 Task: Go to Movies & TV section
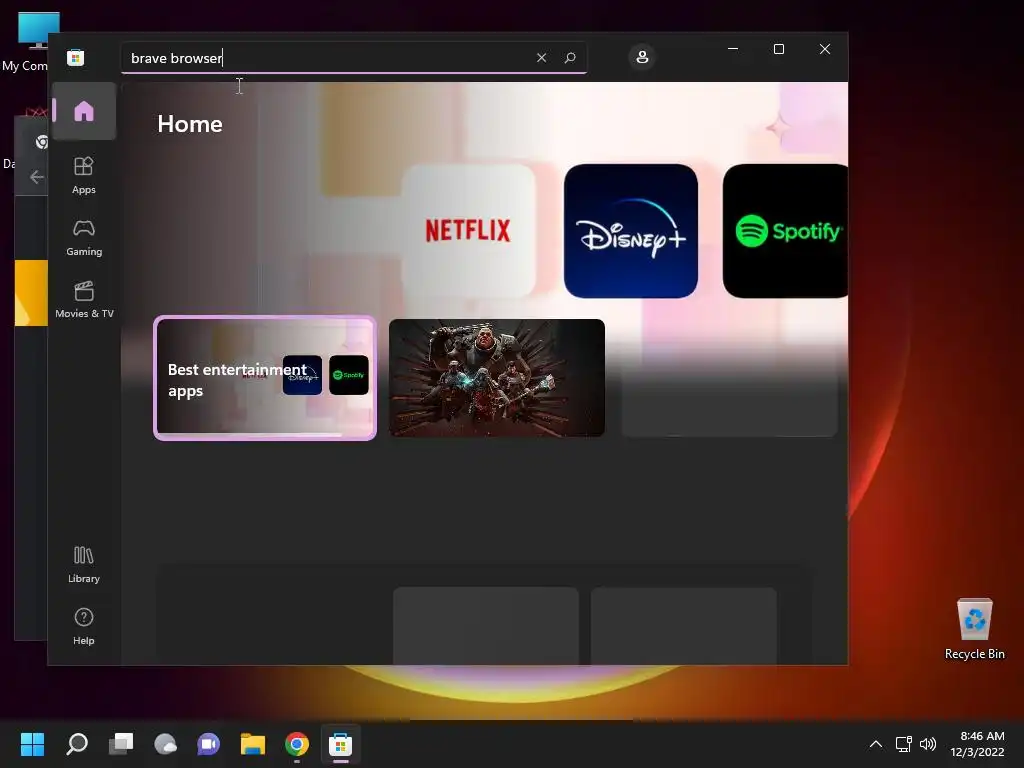84,300
